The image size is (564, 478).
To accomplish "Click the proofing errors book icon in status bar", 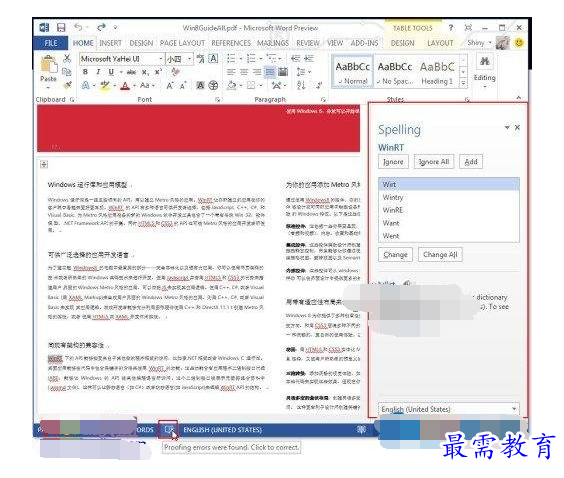I will (x=168, y=429).
